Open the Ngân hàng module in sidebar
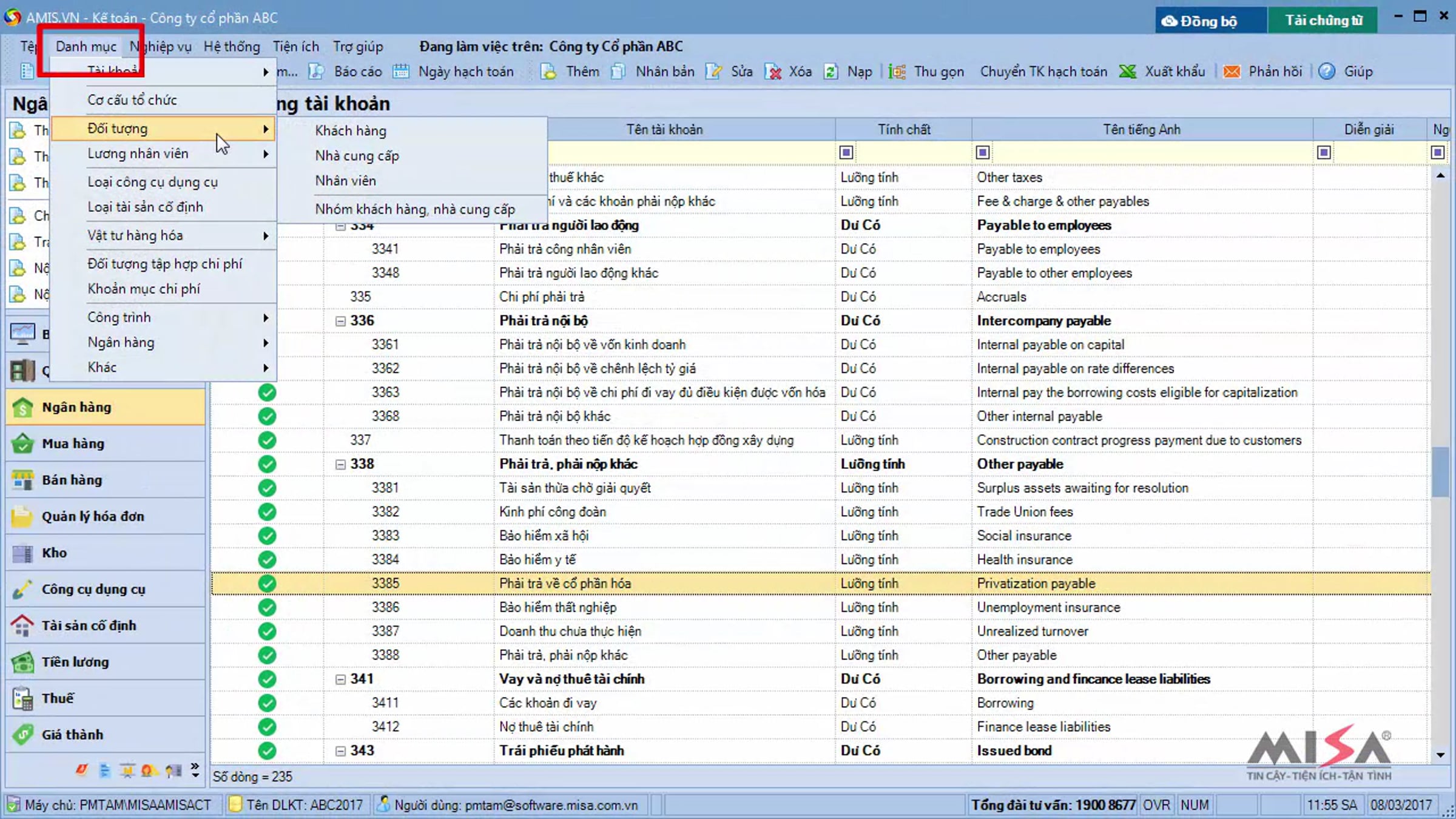Viewport: 1456px width, 819px height. pos(106,407)
